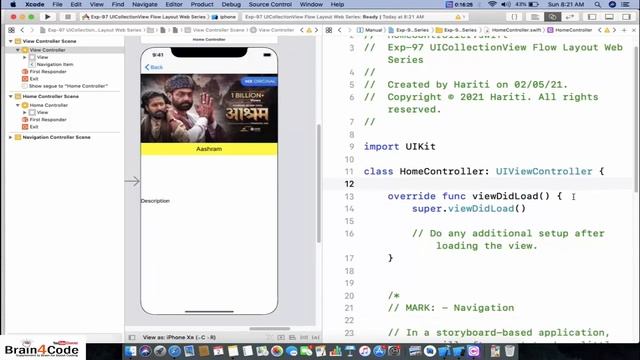
Task: Open the code snippets library (curly braces)
Action: click(514, 17)
